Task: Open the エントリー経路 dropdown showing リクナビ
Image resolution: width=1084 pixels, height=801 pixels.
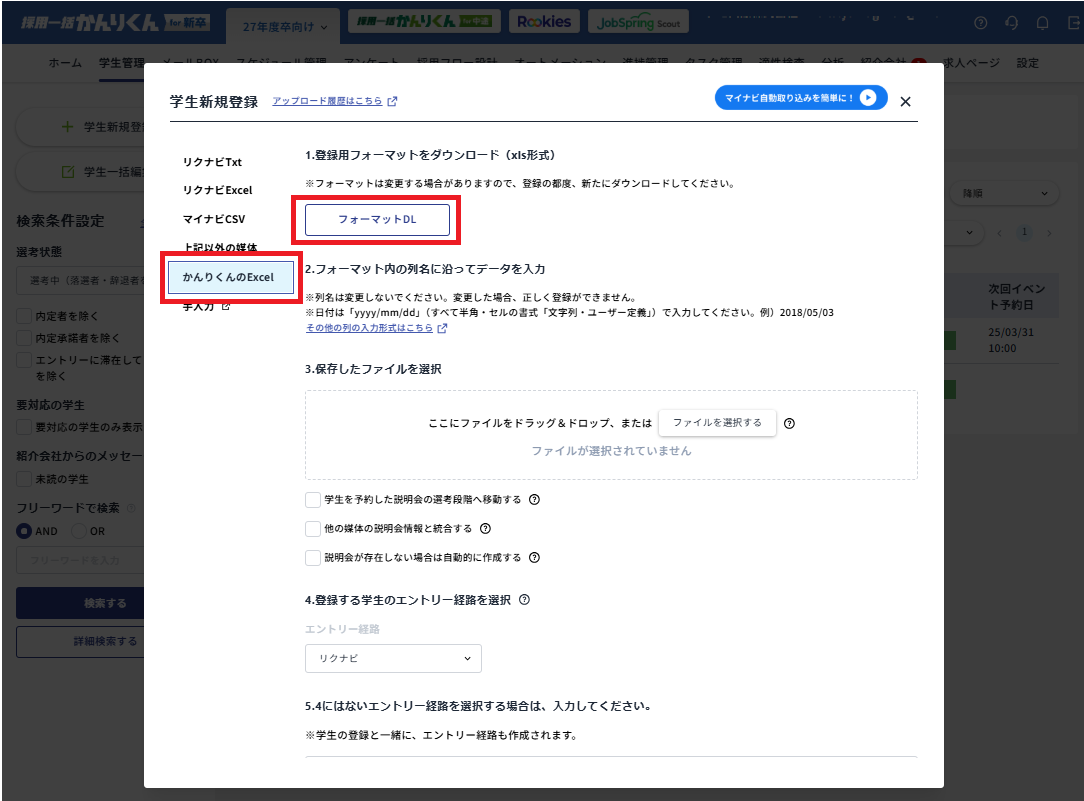Action: (x=393, y=658)
